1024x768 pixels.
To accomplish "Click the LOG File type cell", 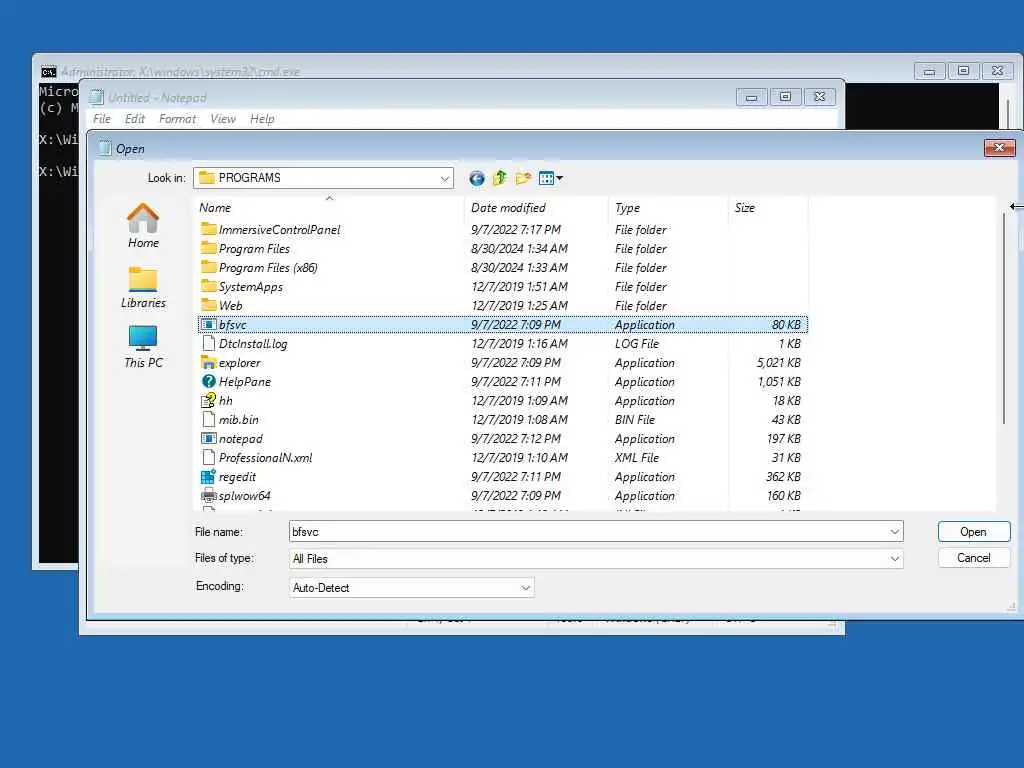I will [x=637, y=344].
